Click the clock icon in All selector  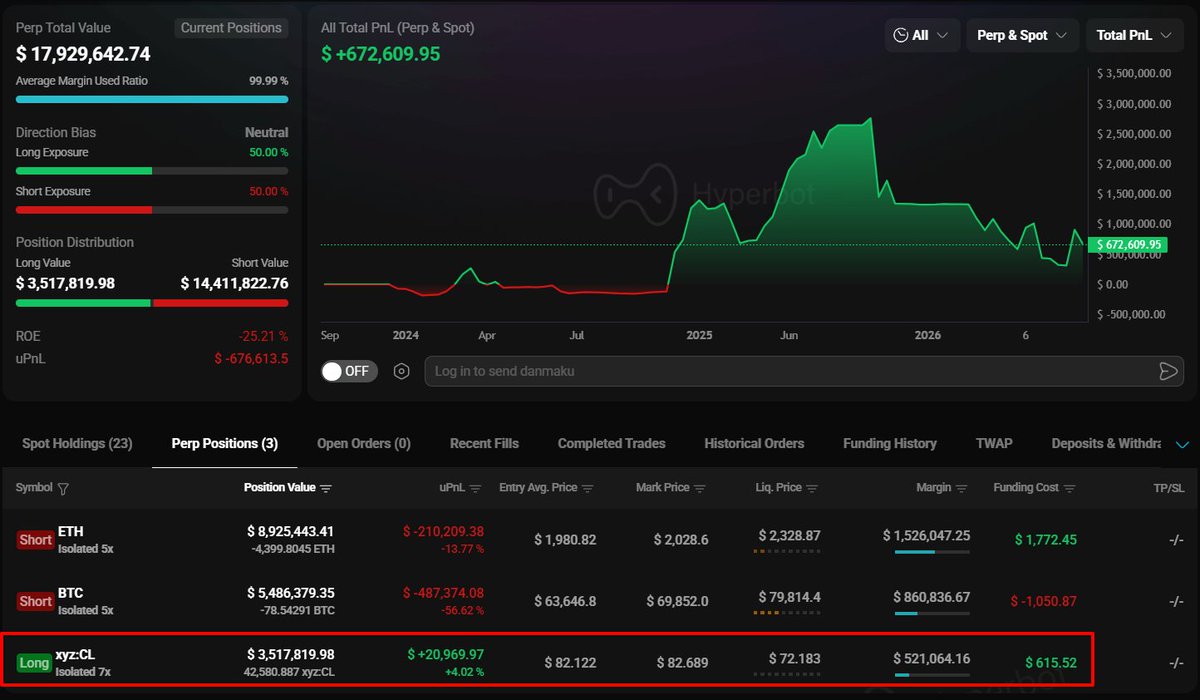(x=901, y=35)
